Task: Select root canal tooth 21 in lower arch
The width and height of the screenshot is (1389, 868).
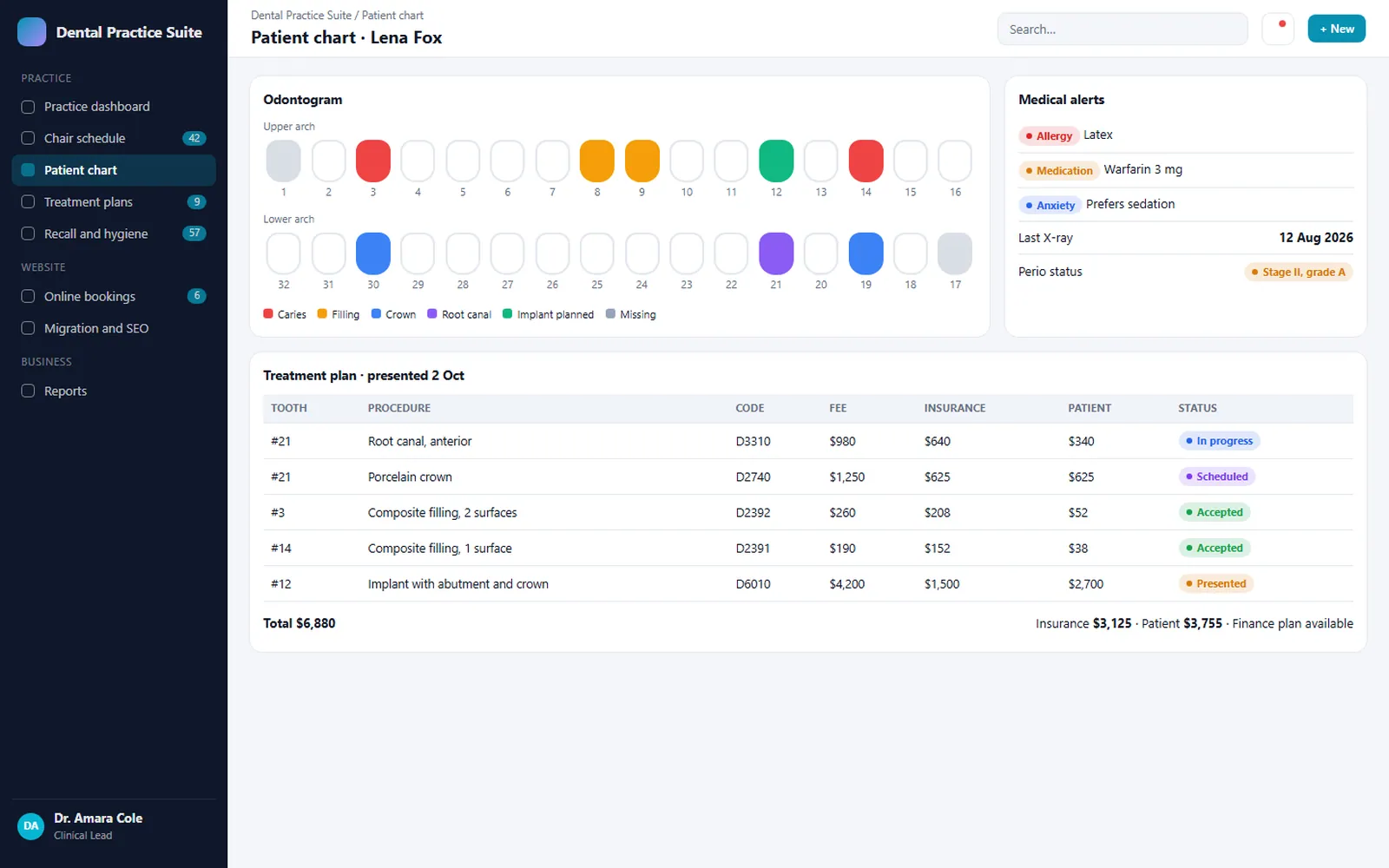Action: point(776,253)
